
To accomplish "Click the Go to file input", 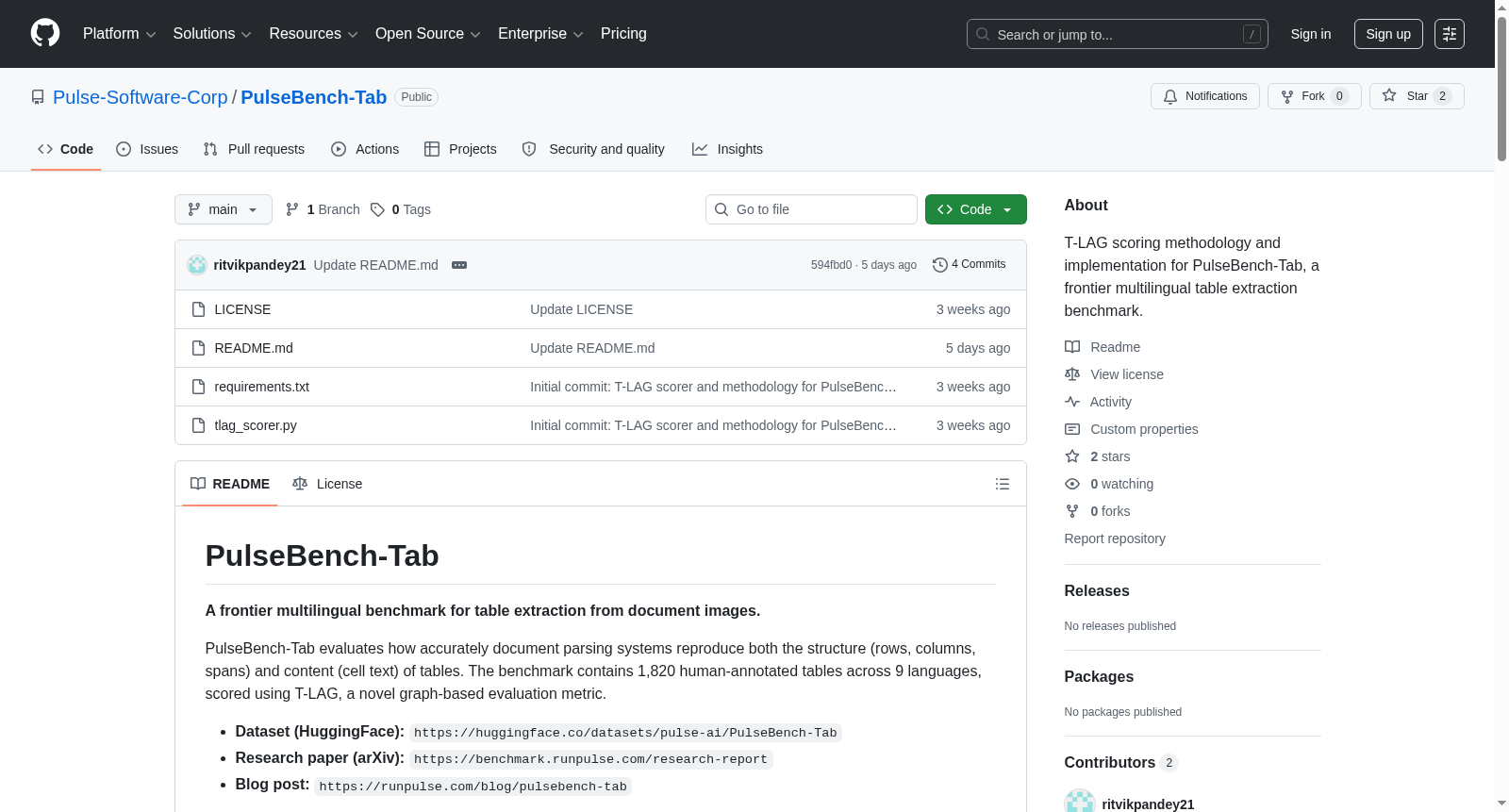I will [811, 209].
